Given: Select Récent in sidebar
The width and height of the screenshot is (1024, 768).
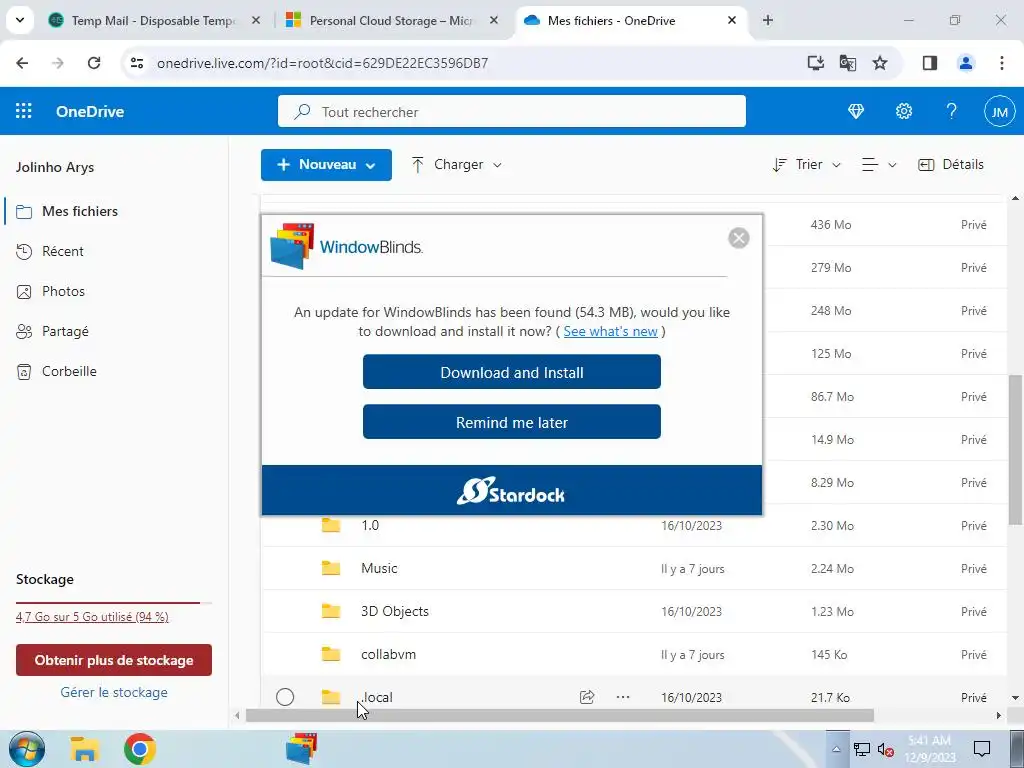Looking at the screenshot, I should pos(63,251).
